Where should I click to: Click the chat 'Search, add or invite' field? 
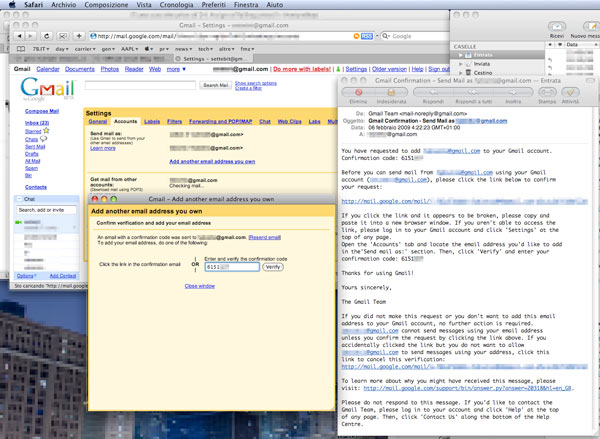coord(46,210)
